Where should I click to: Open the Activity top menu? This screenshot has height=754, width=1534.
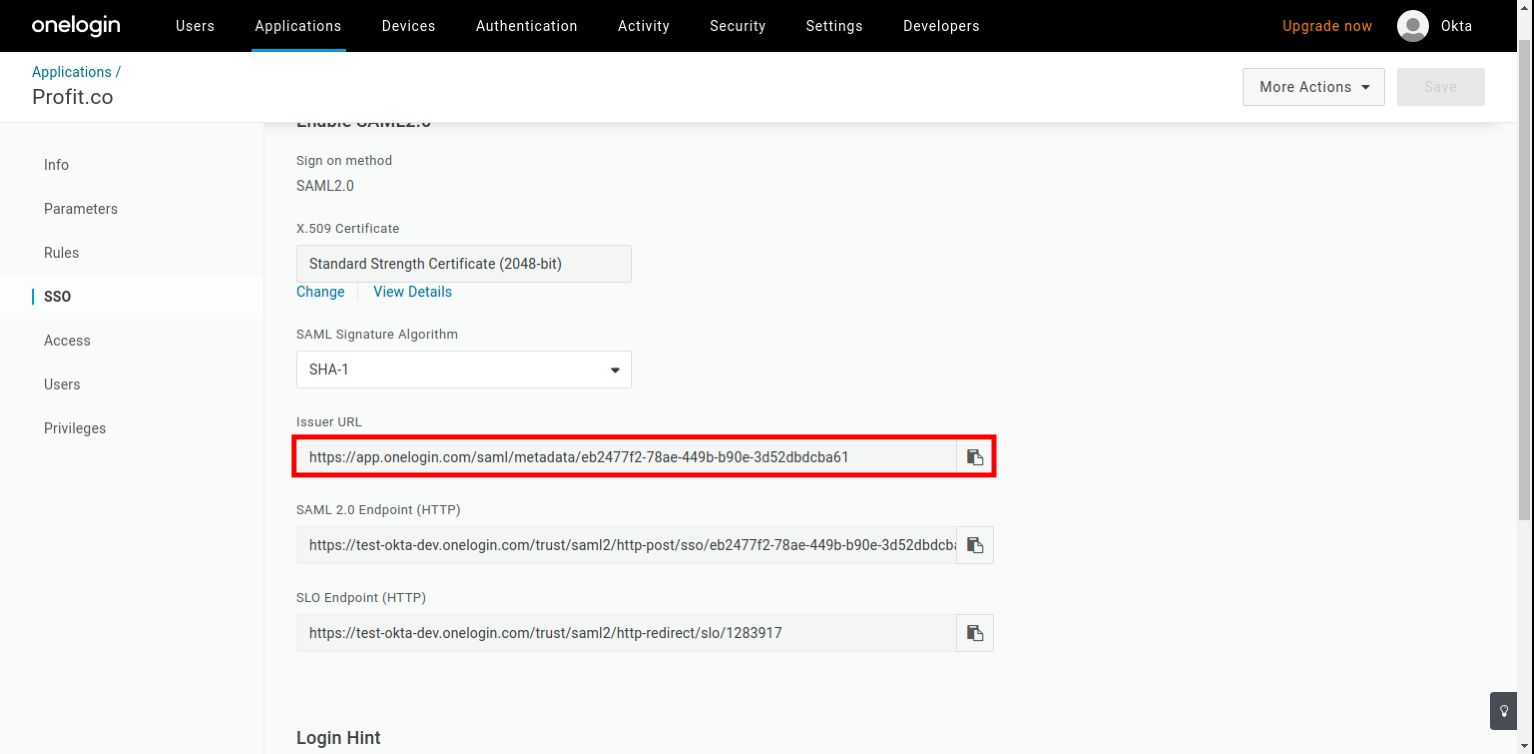[643, 26]
